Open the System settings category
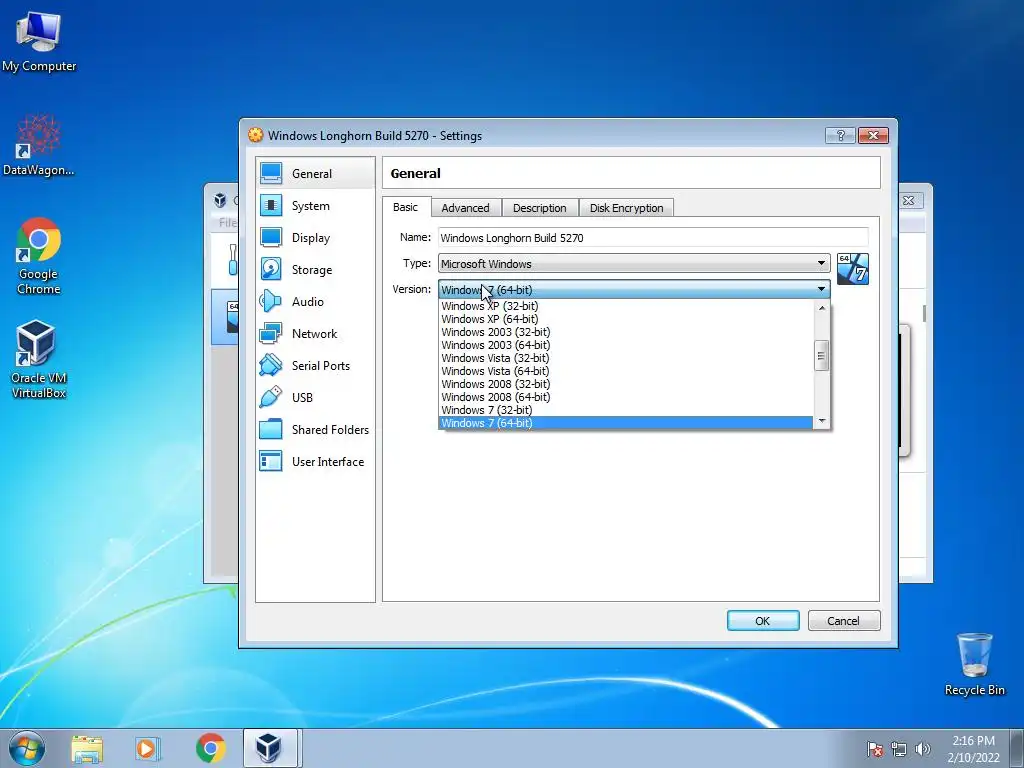This screenshot has width=1024, height=768. coord(315,206)
